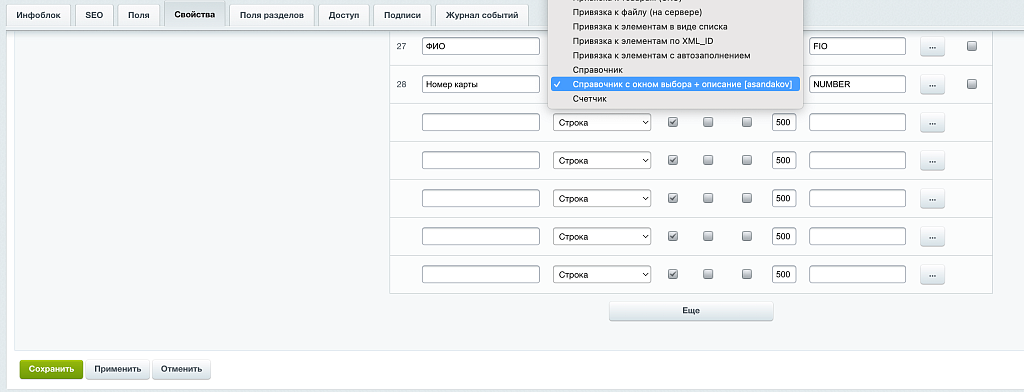The image size is (1024, 392).
Task: Open the Журнал событий tab
Action: pos(482,15)
